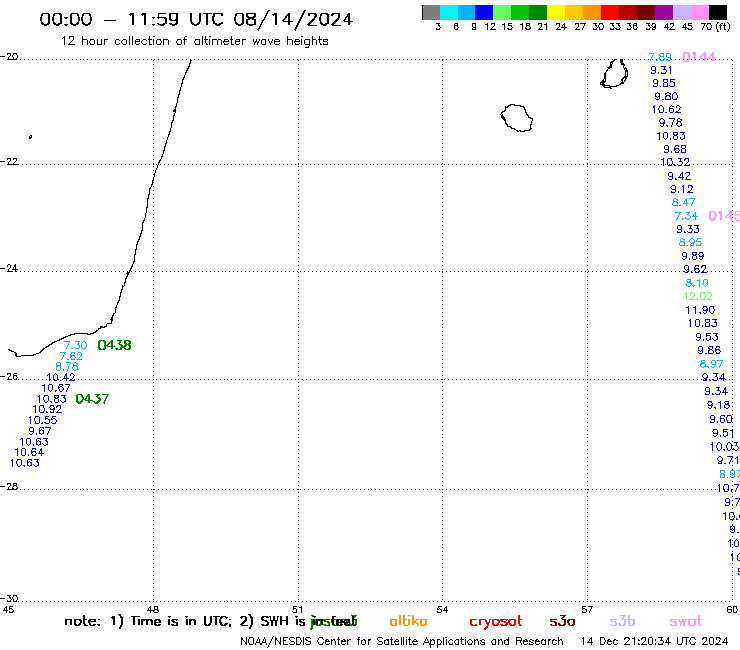Click the legend tick label 24
The width and height of the screenshot is (740, 650).
tap(561, 27)
